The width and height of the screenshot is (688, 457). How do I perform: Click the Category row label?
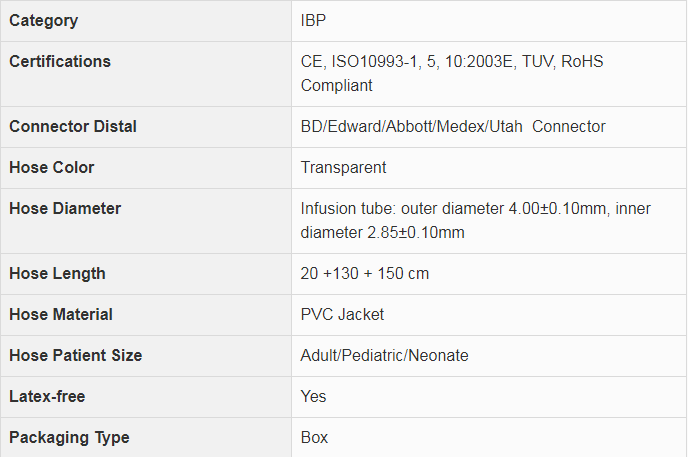click(x=43, y=20)
